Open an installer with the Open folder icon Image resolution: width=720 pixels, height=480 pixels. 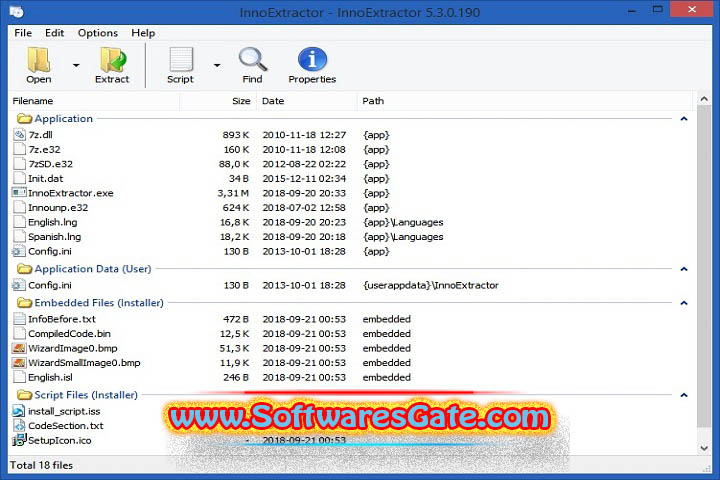pyautogui.click(x=39, y=60)
